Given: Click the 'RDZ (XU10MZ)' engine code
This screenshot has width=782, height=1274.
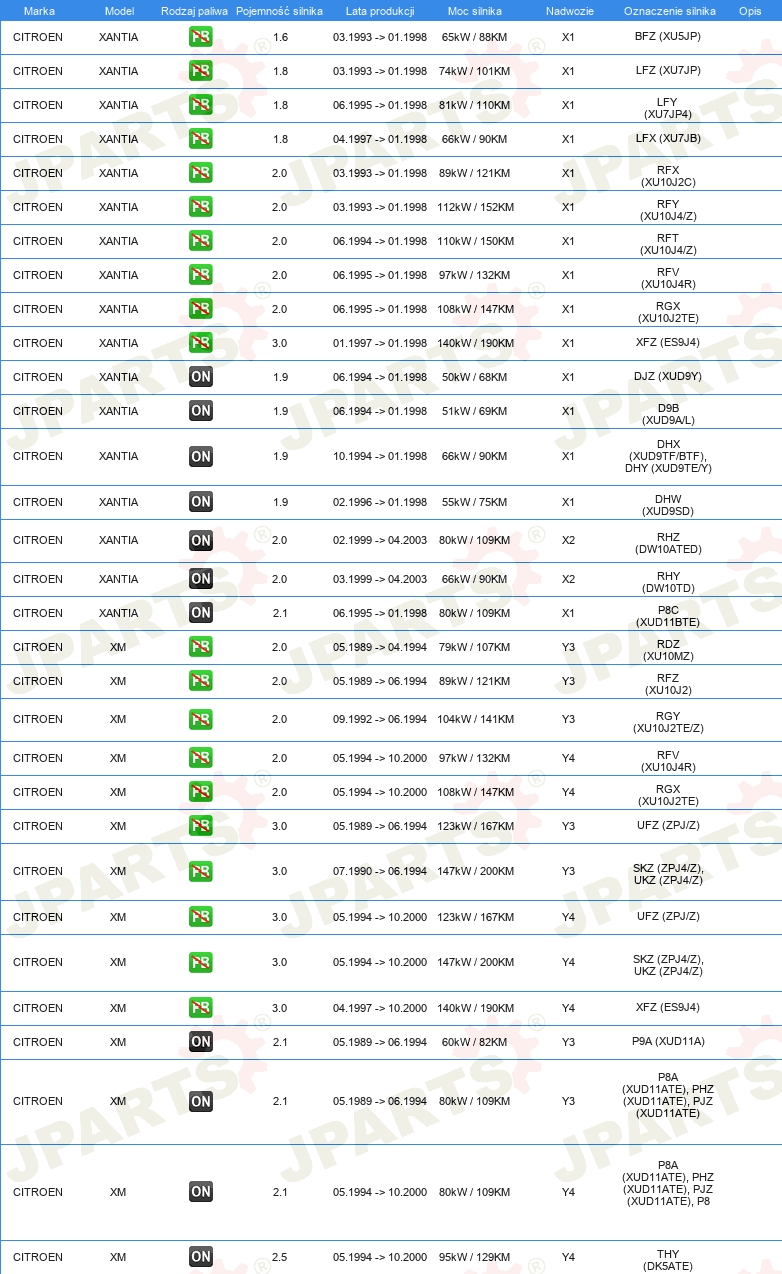Looking at the screenshot, I should click(x=668, y=651).
